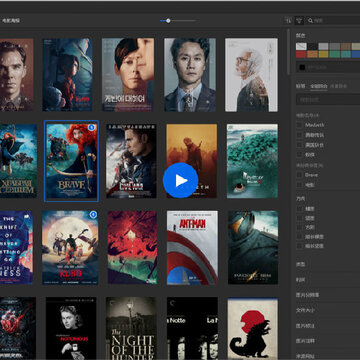Select the red floral illustration poster

132,247
